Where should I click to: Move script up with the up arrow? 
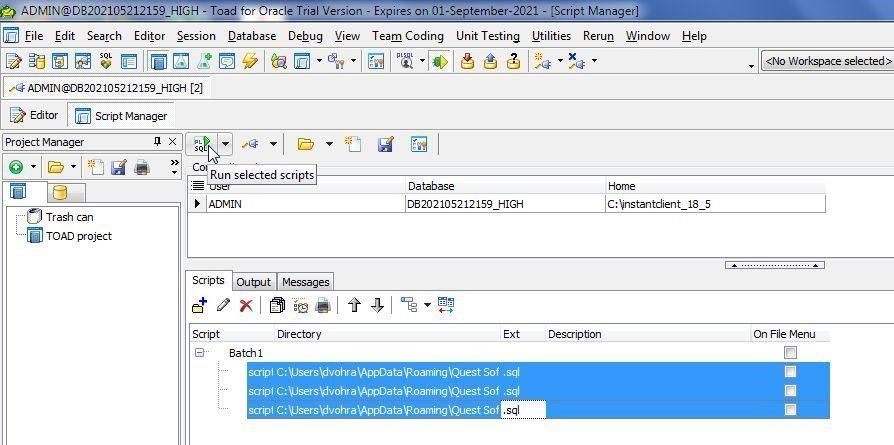tap(355, 305)
